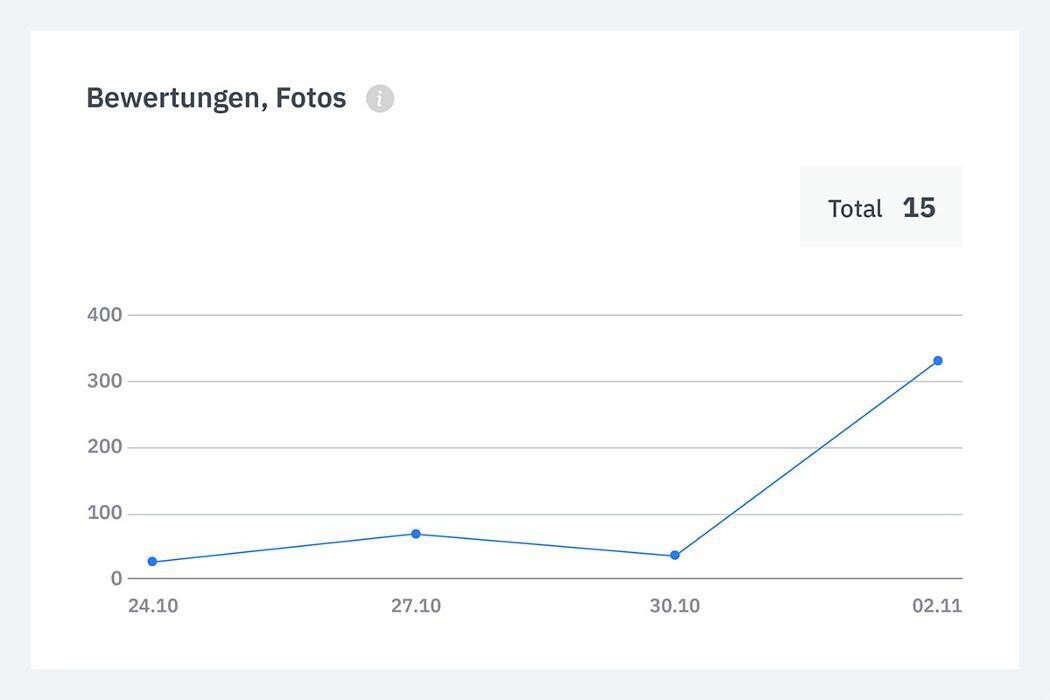Image resolution: width=1050 pixels, height=700 pixels.
Task: Select the data point at 27.10
Action: (416, 534)
